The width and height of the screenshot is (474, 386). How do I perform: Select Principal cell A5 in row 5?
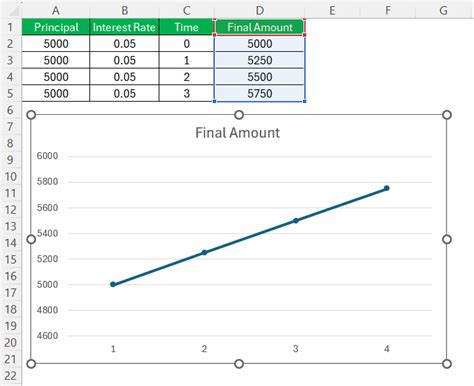click(x=56, y=93)
